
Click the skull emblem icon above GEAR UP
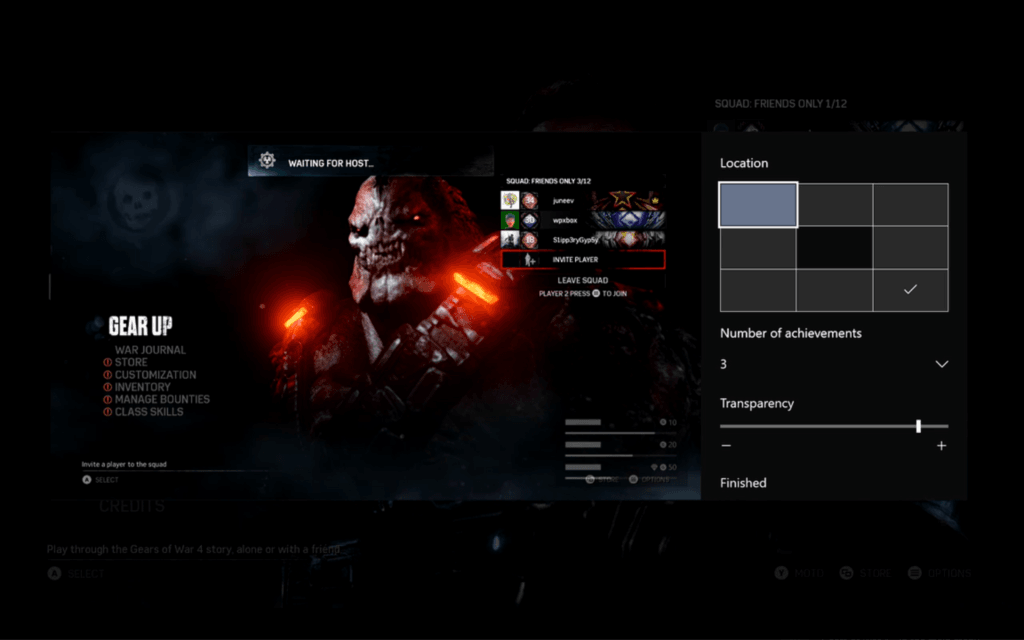pos(137,199)
